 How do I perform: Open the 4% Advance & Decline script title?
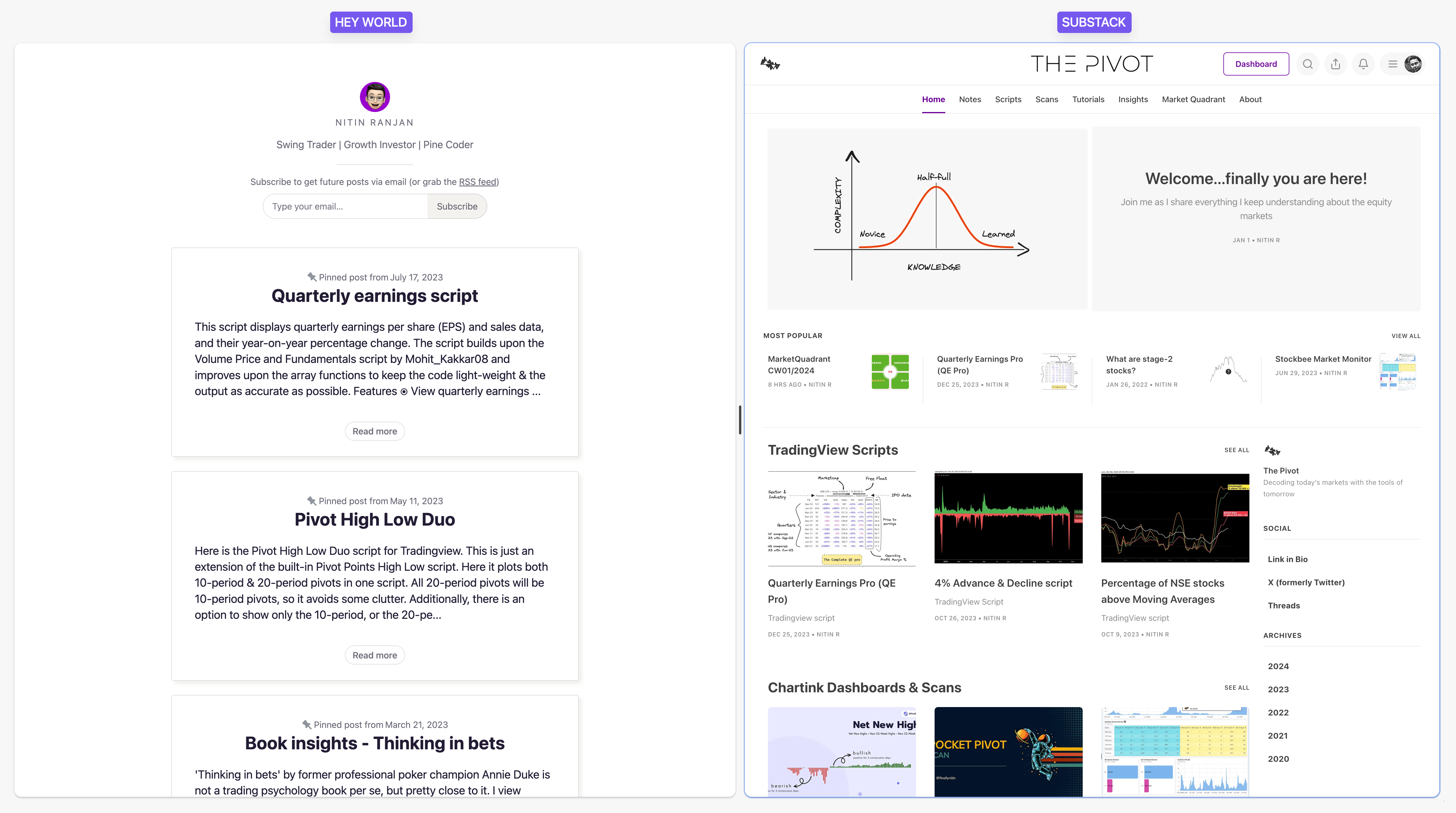1003,583
